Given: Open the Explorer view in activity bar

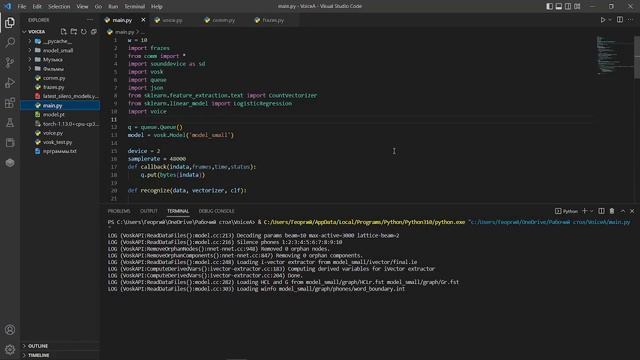Looking at the screenshot, I should click(x=10, y=23).
